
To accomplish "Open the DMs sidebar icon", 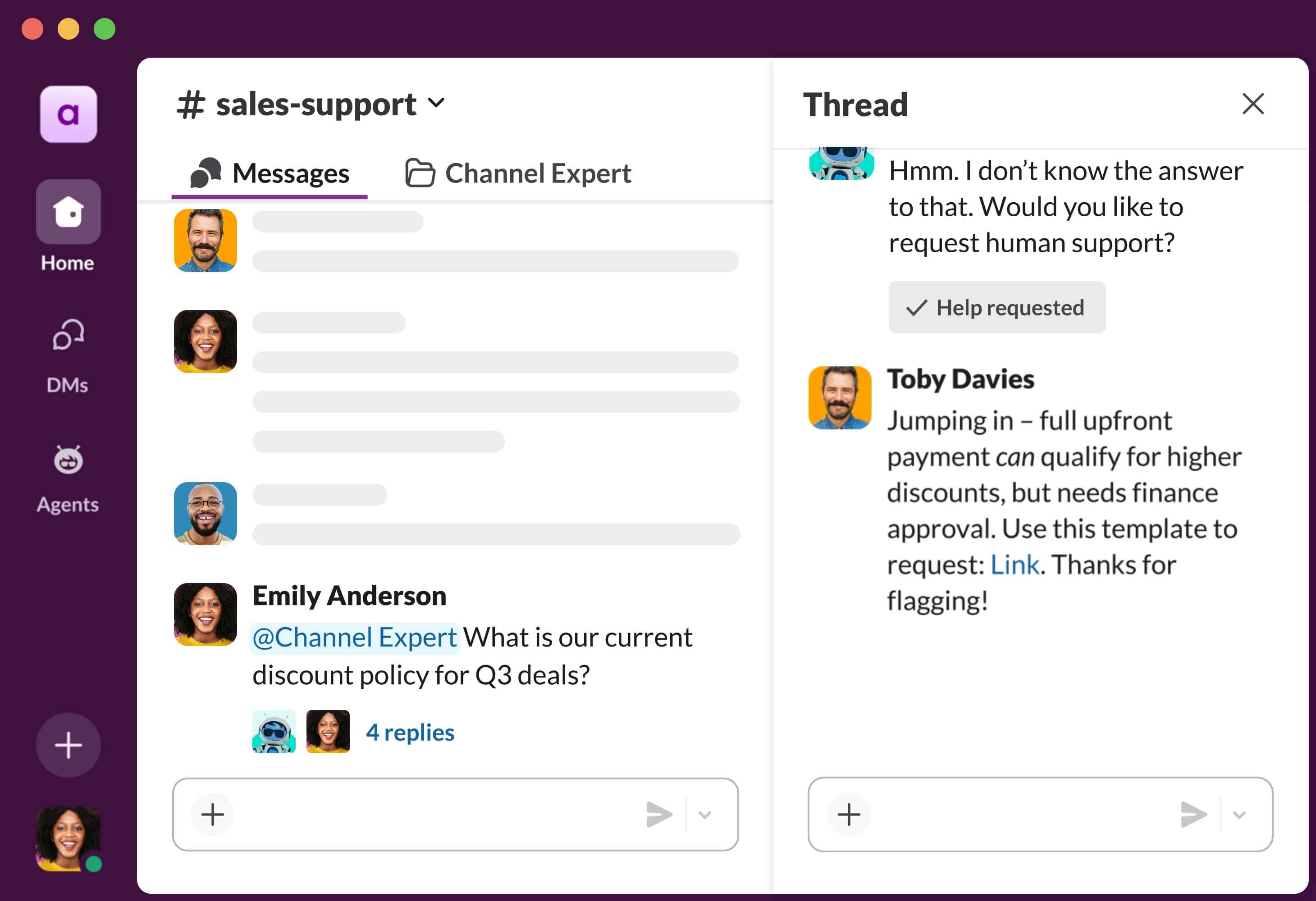I will 68,336.
